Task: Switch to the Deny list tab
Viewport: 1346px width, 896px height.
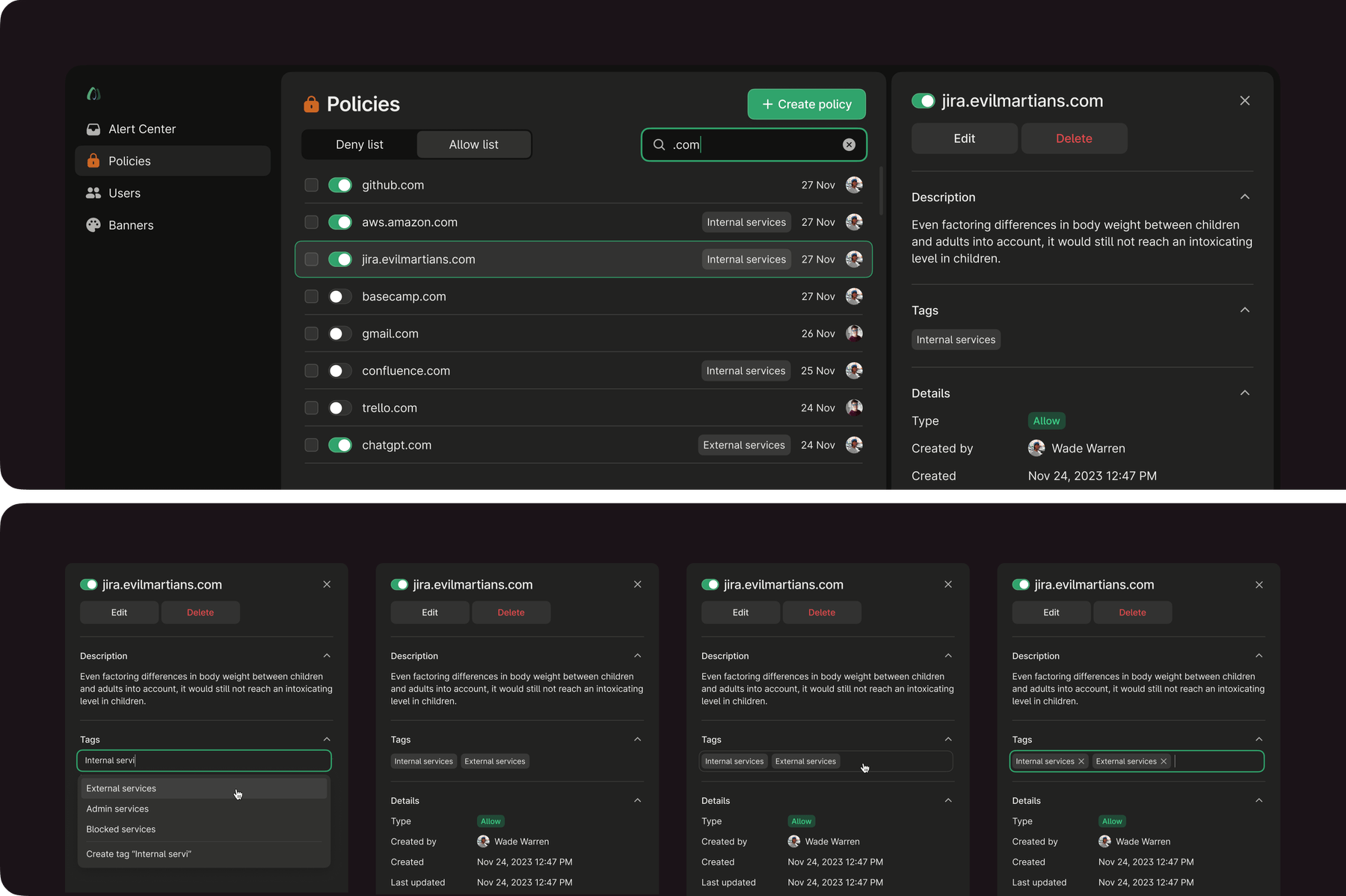Action: [359, 144]
